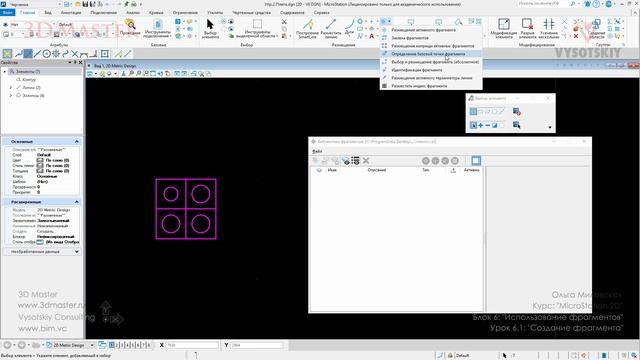Image resolution: width=640 pixels, height=360 pixels.
Task: Open the Вид ribbon tab
Action: (x=48, y=13)
